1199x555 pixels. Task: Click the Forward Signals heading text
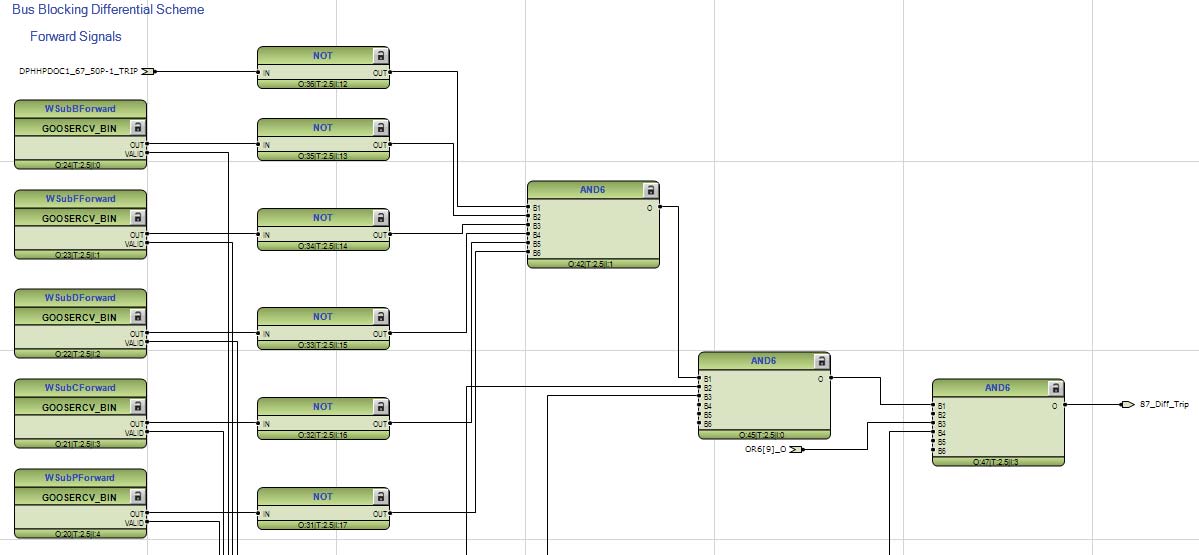click(75, 36)
